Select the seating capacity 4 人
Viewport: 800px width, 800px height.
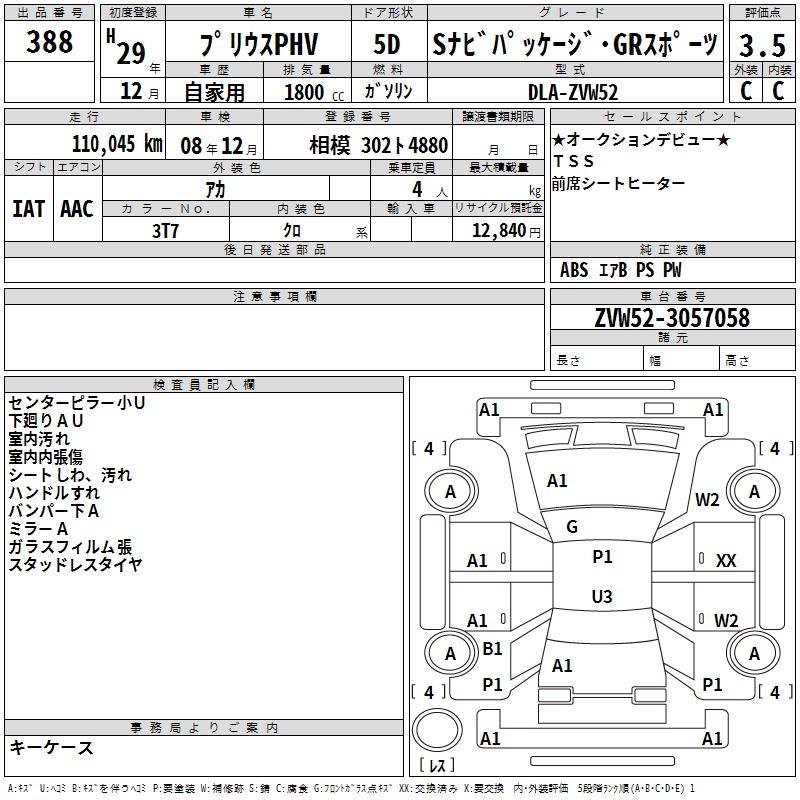pyautogui.click(x=429, y=190)
